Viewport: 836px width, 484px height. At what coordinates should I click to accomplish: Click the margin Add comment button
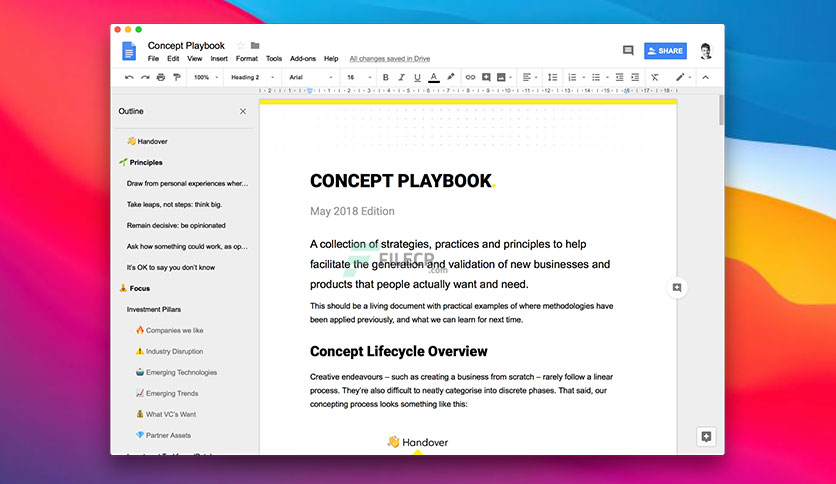[x=677, y=288]
